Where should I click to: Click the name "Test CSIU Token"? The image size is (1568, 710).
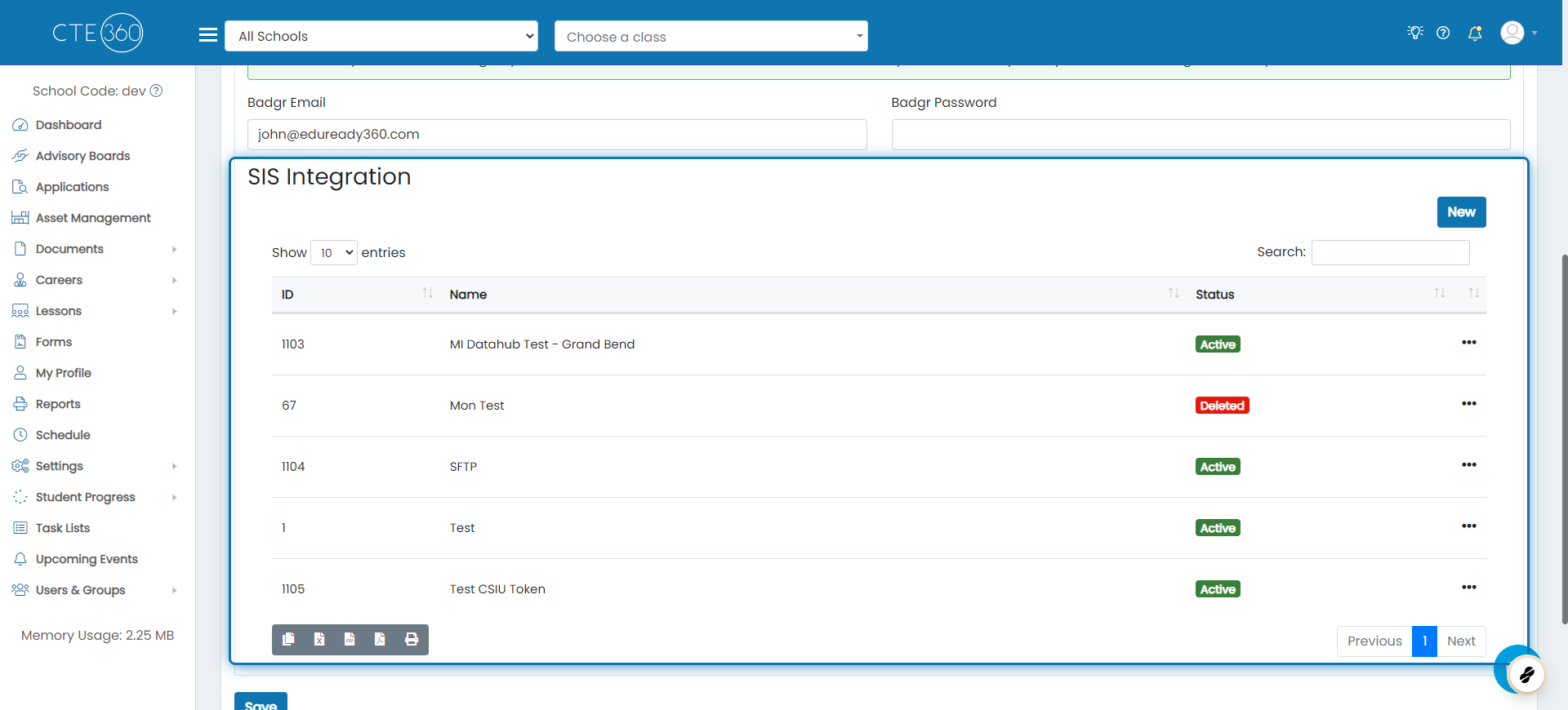point(497,589)
